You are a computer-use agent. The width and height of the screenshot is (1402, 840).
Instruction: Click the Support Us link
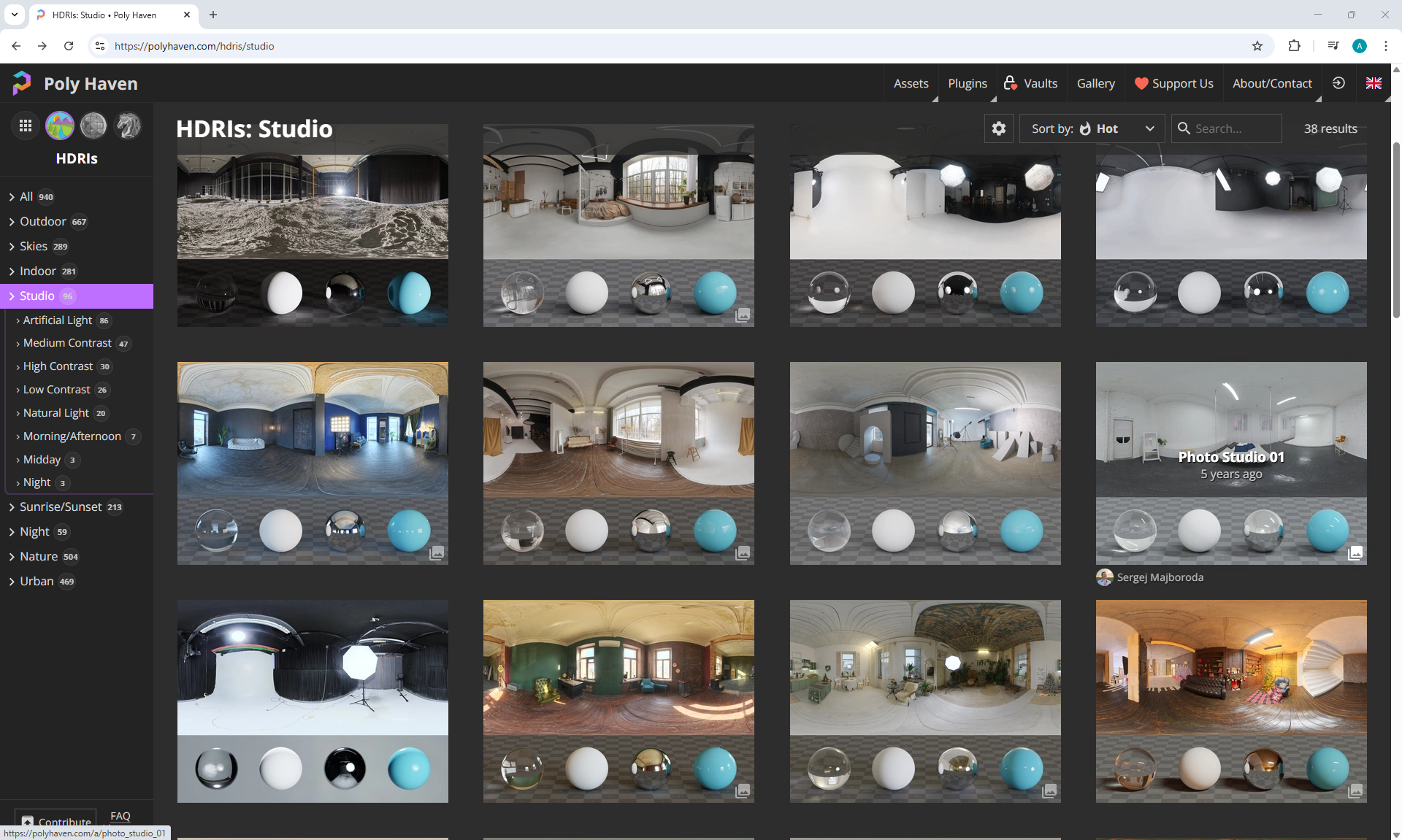point(1173,83)
